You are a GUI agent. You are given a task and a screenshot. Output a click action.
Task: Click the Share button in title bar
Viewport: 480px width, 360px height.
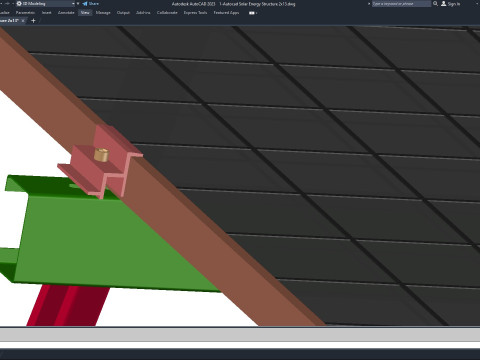[x=91, y=4]
